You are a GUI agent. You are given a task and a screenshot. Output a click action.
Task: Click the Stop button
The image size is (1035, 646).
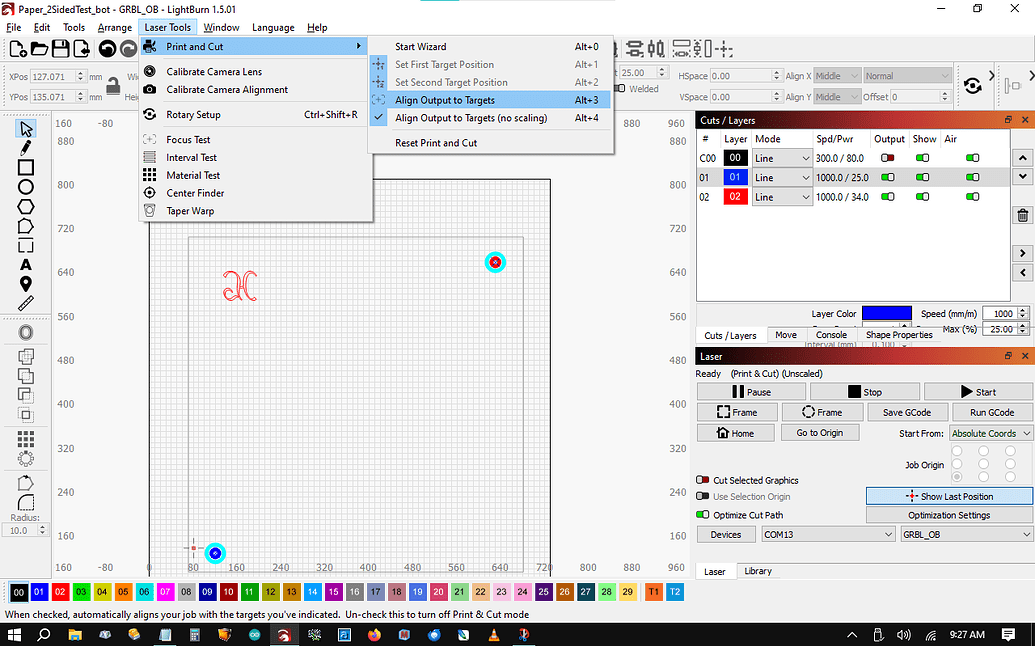pyautogui.click(x=865, y=392)
